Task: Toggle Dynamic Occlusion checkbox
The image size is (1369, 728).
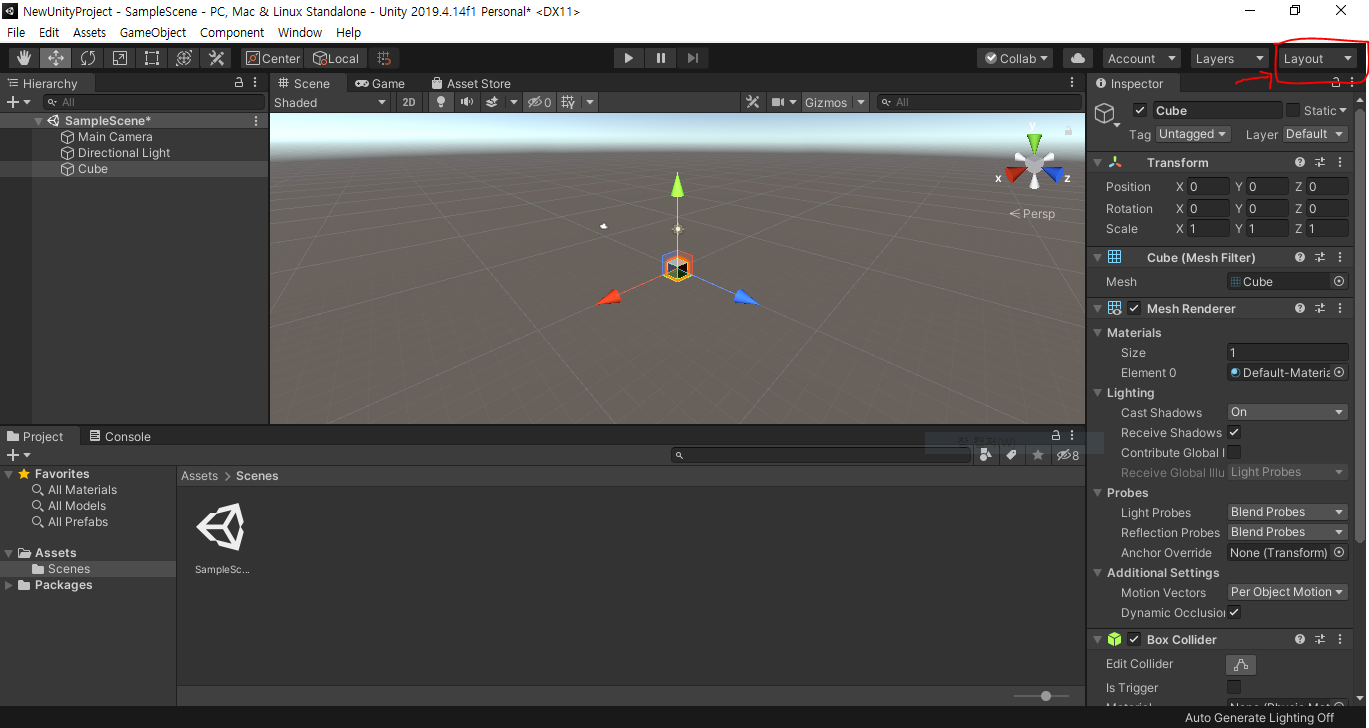Action: 1234,612
